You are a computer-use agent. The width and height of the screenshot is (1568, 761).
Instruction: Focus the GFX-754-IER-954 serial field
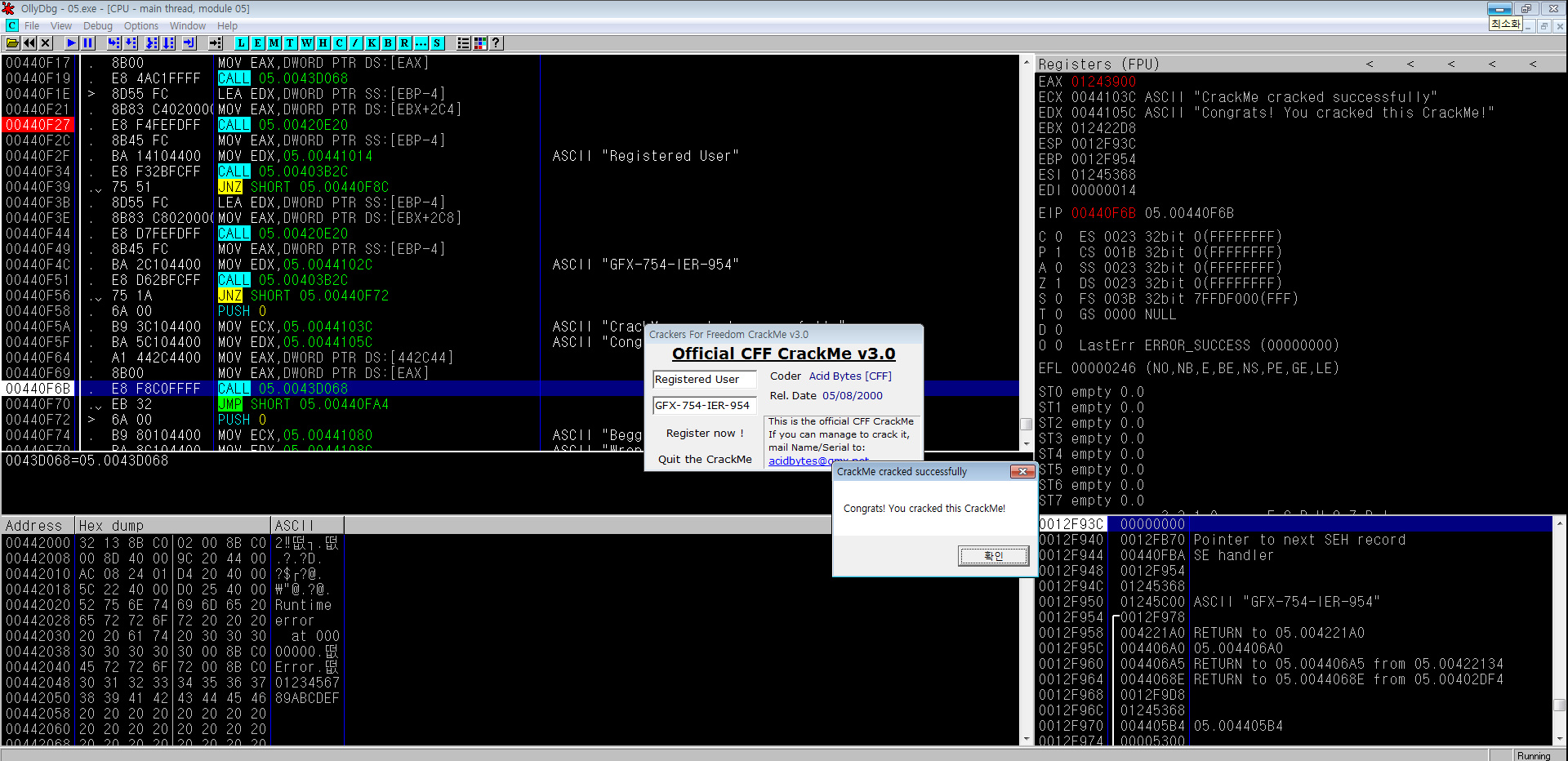(x=704, y=406)
